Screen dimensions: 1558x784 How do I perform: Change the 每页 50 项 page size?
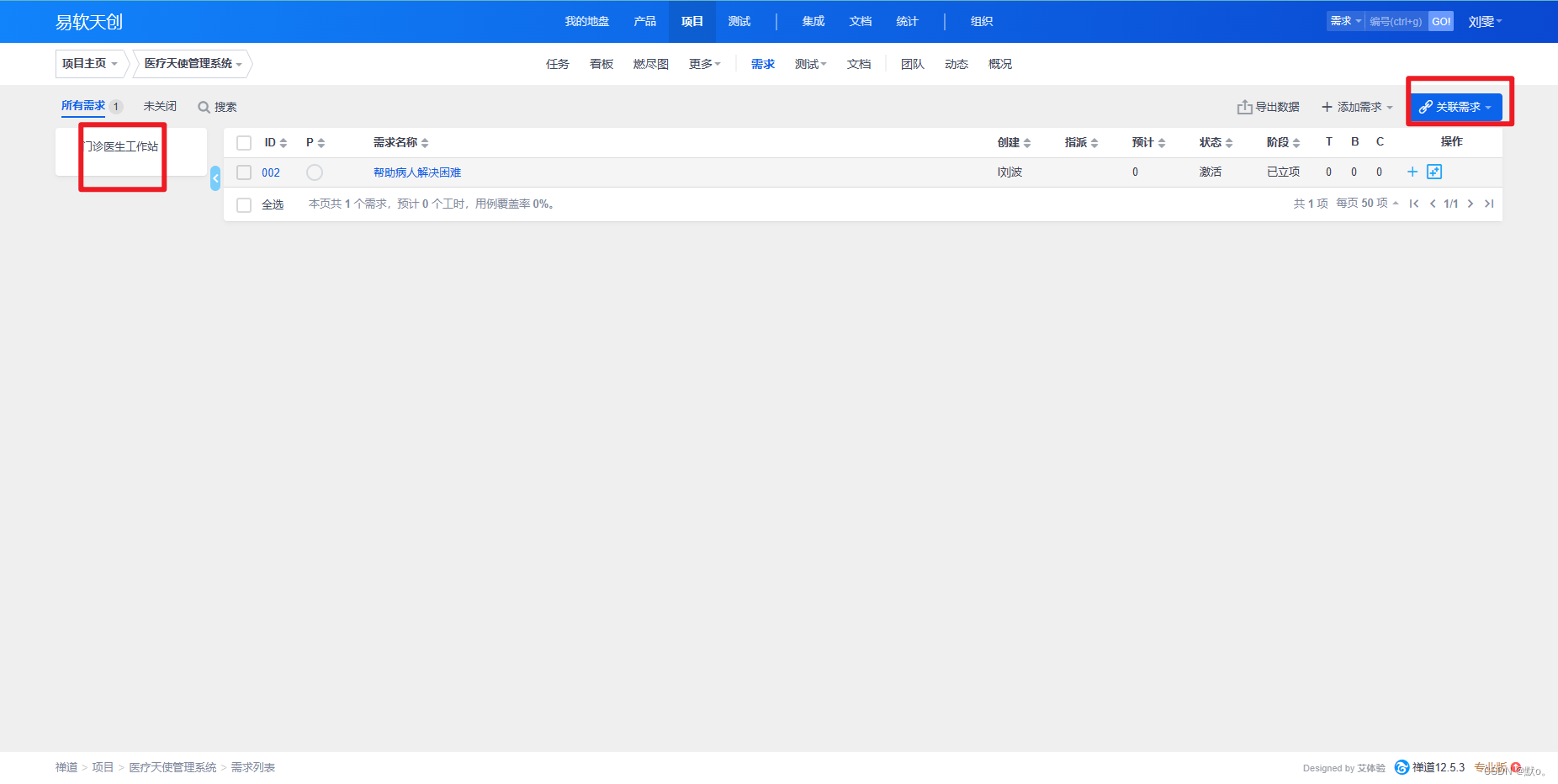click(1367, 204)
